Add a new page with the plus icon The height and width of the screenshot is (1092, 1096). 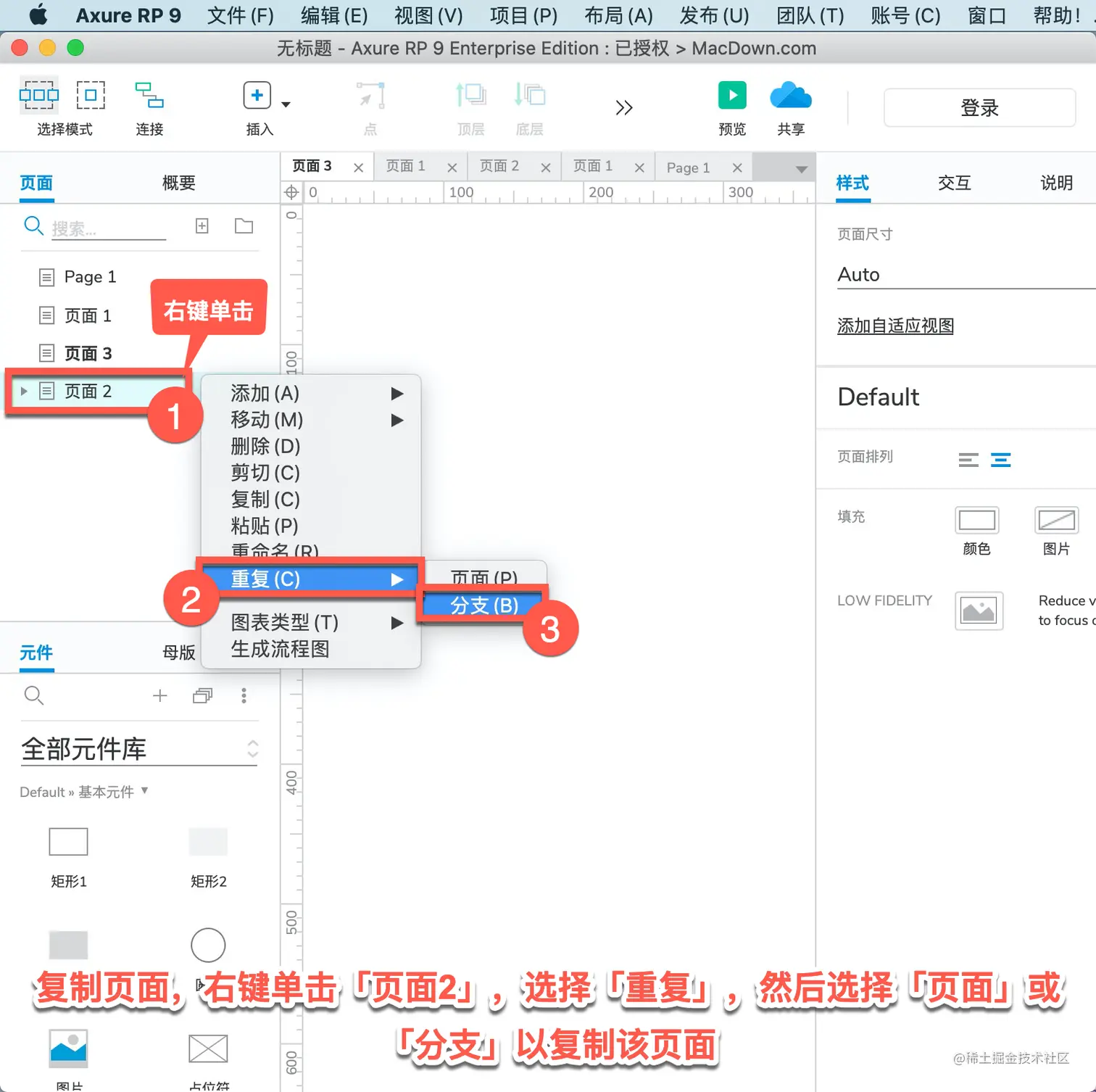click(202, 226)
